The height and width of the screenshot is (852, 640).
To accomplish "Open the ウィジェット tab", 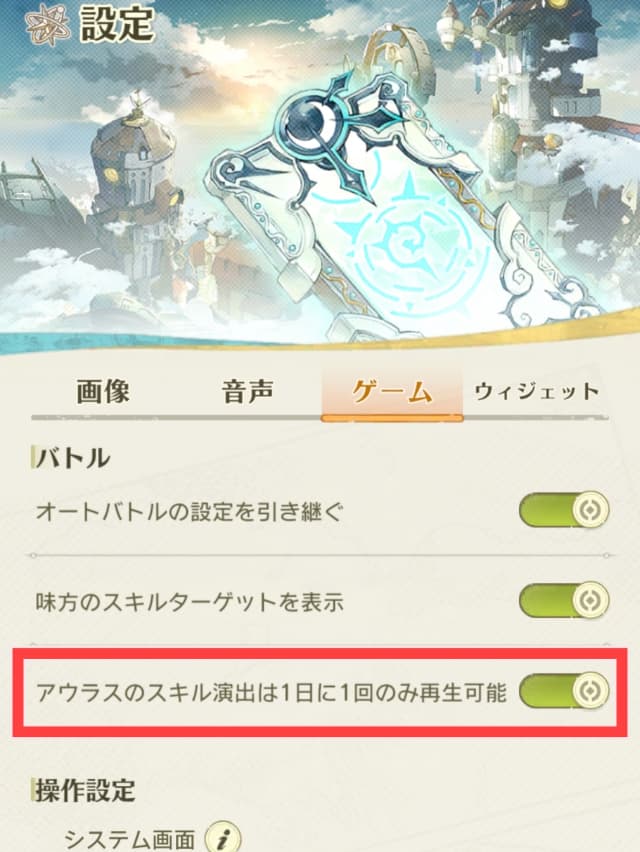I will pos(536,391).
